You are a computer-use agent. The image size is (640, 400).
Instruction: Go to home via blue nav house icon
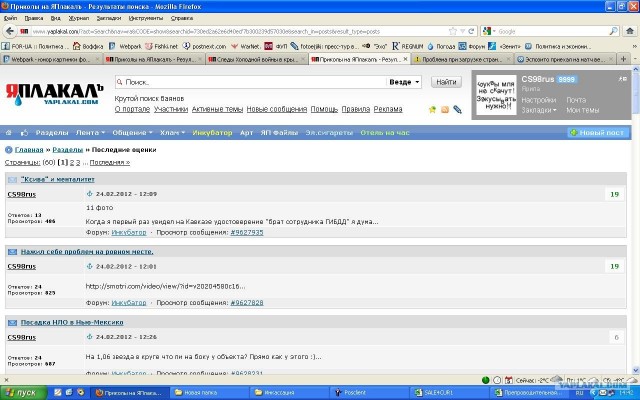[9, 133]
